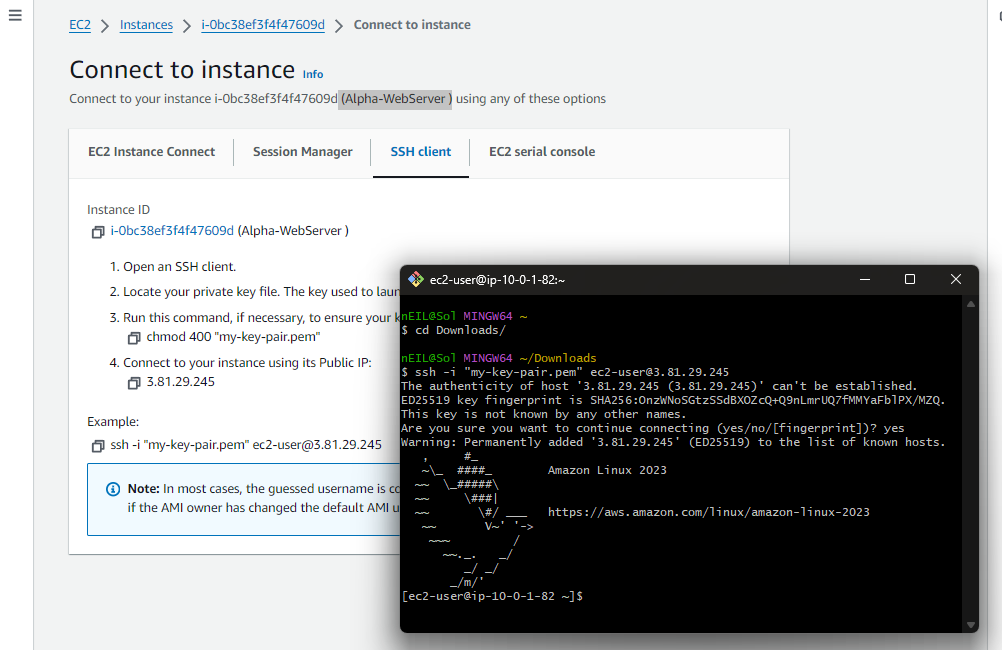The height and width of the screenshot is (650, 1002).
Task: Click the terminal scrollbar up arrow
Action: coord(970,304)
